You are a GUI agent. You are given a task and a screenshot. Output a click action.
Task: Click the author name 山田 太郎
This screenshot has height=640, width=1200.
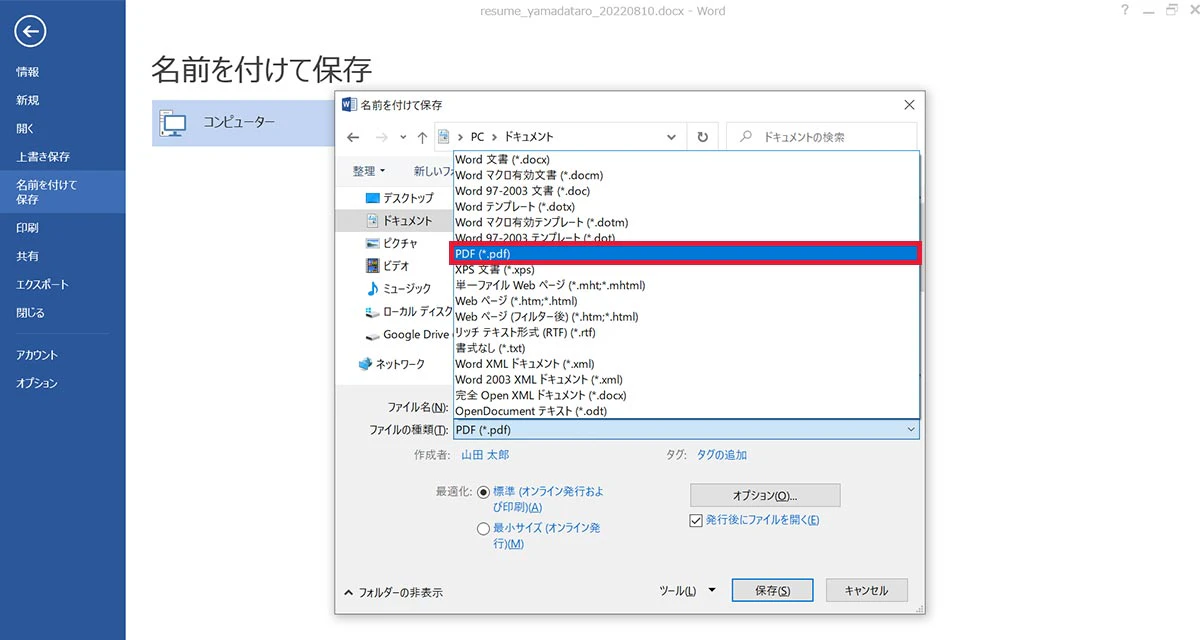[485, 455]
